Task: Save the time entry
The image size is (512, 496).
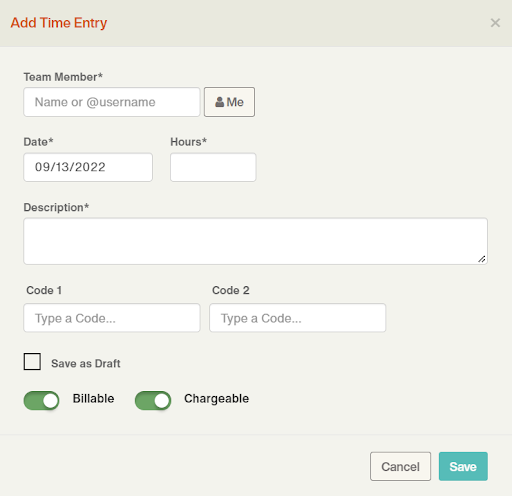Action: pos(463,466)
